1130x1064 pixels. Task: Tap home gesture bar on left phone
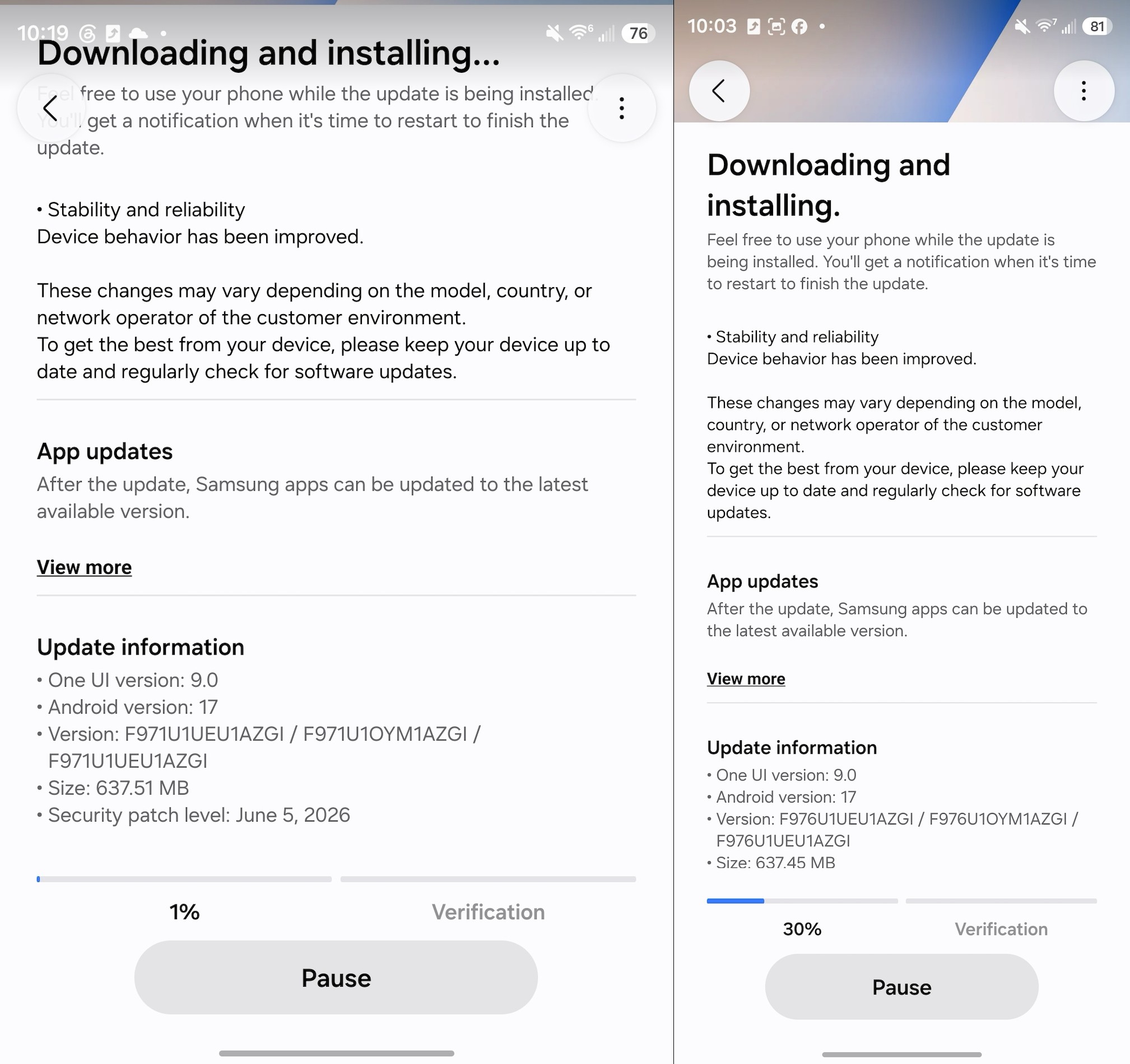pos(337,1053)
